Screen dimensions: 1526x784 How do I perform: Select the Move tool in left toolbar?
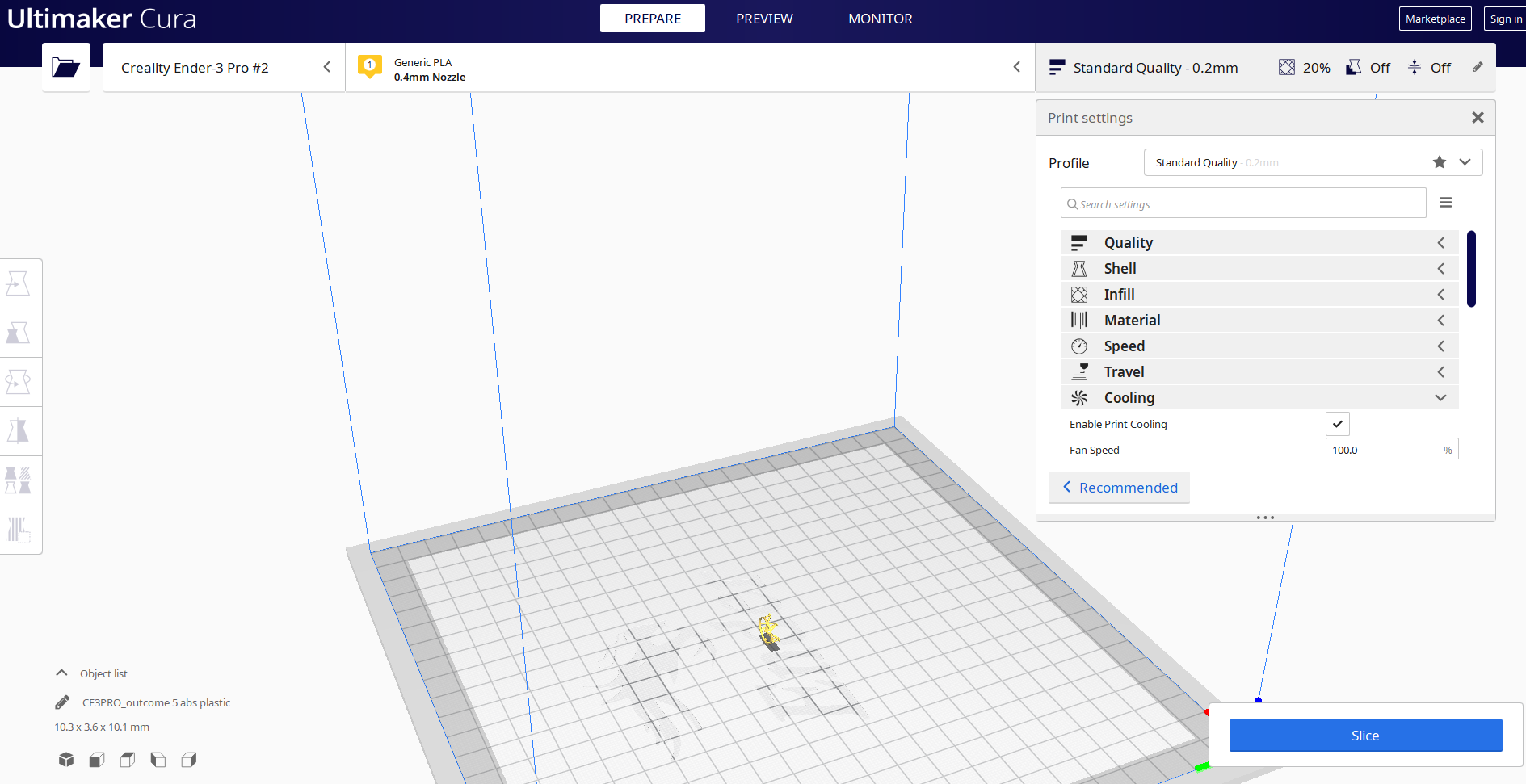pyautogui.click(x=18, y=283)
